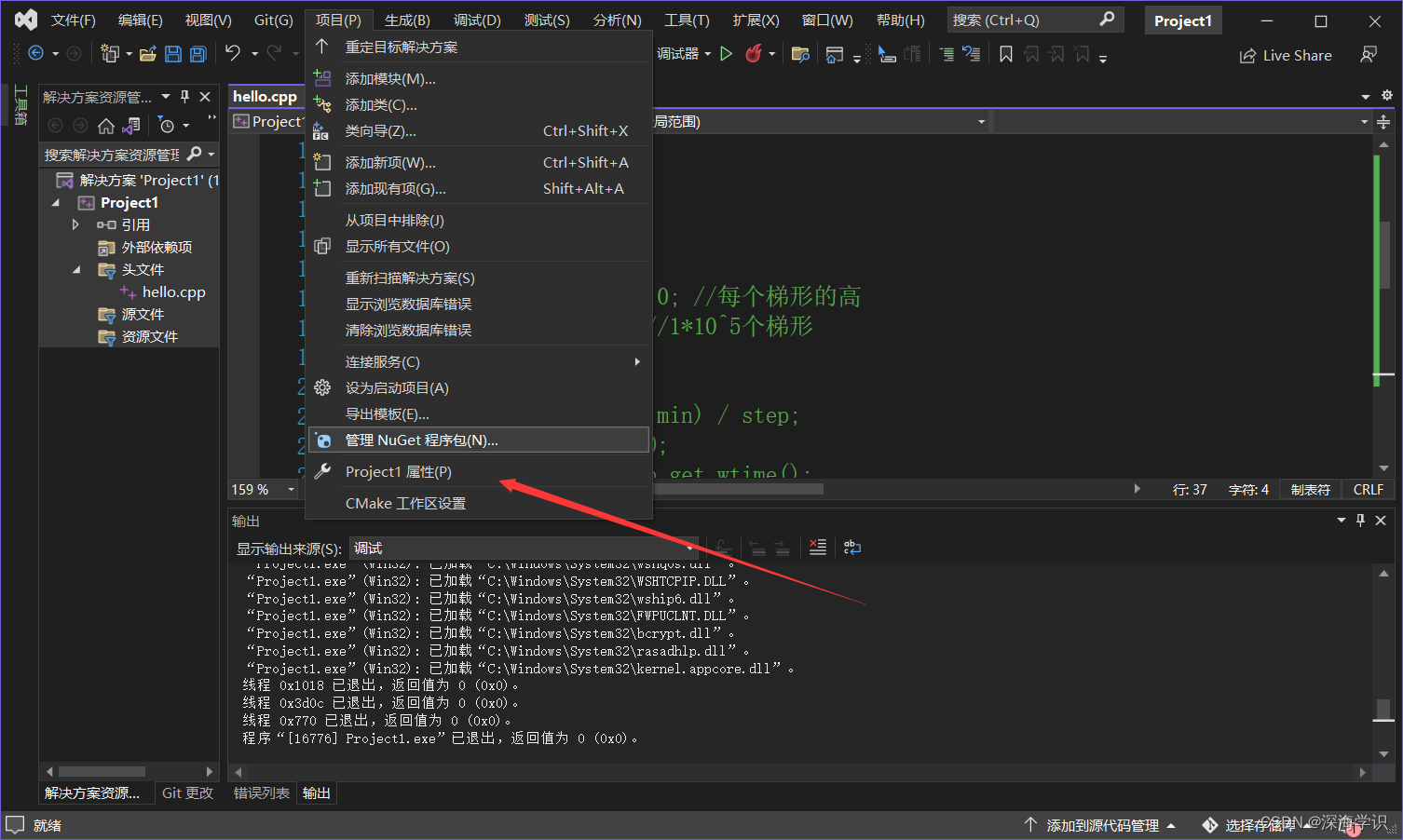The width and height of the screenshot is (1403, 840).
Task: Pin the Output panel
Action: 1360,521
